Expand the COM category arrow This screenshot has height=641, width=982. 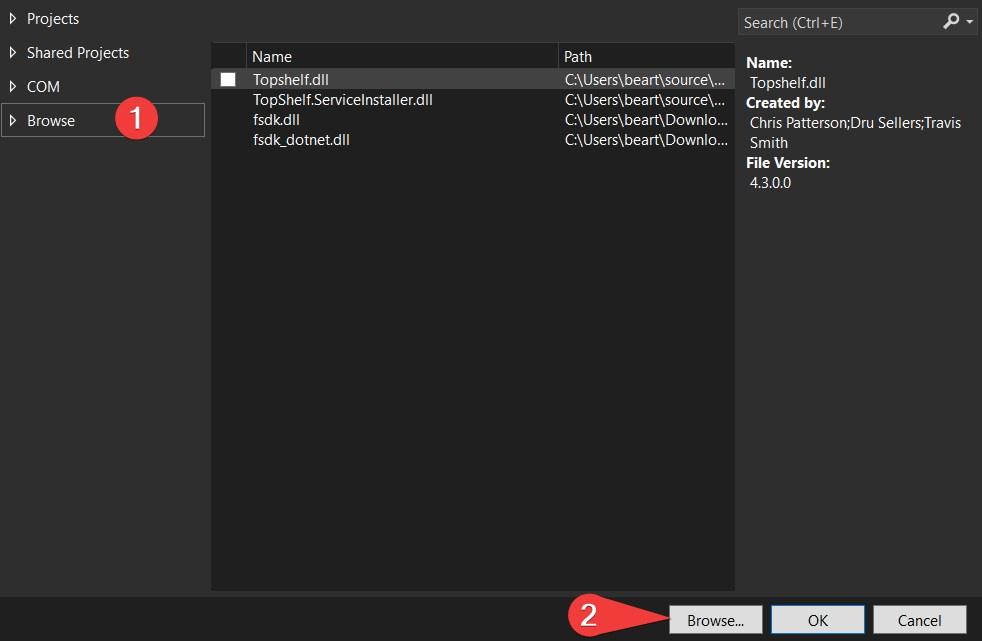pyautogui.click(x=13, y=86)
